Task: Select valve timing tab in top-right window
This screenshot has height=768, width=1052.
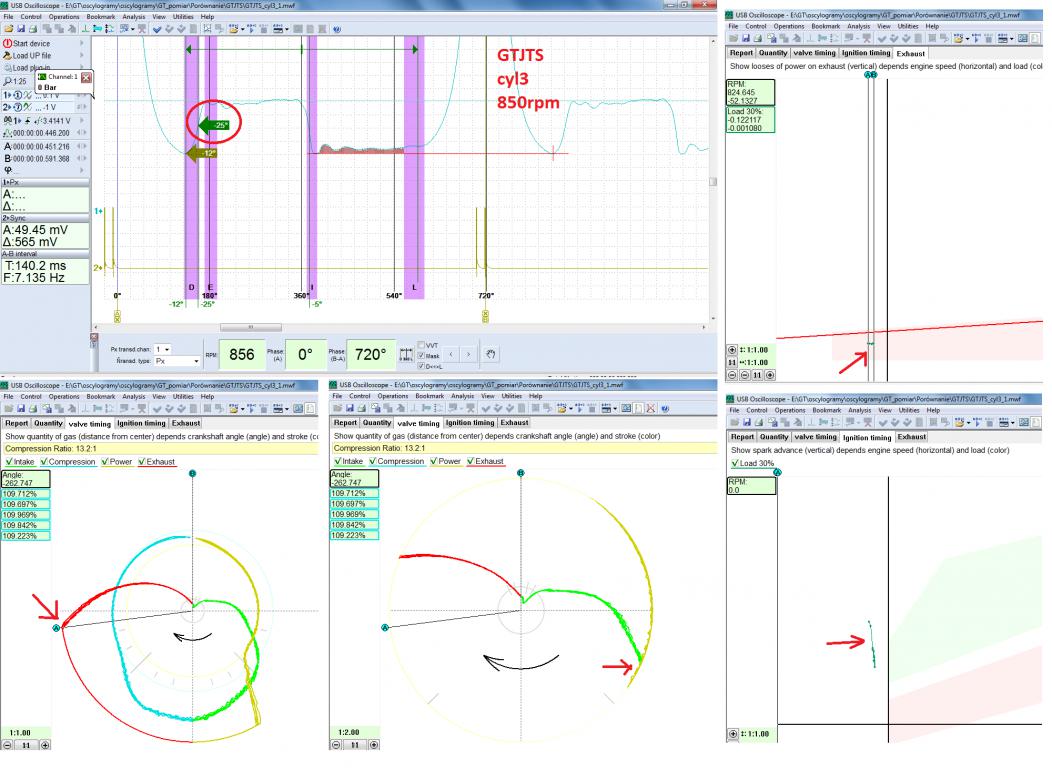Action: point(815,52)
